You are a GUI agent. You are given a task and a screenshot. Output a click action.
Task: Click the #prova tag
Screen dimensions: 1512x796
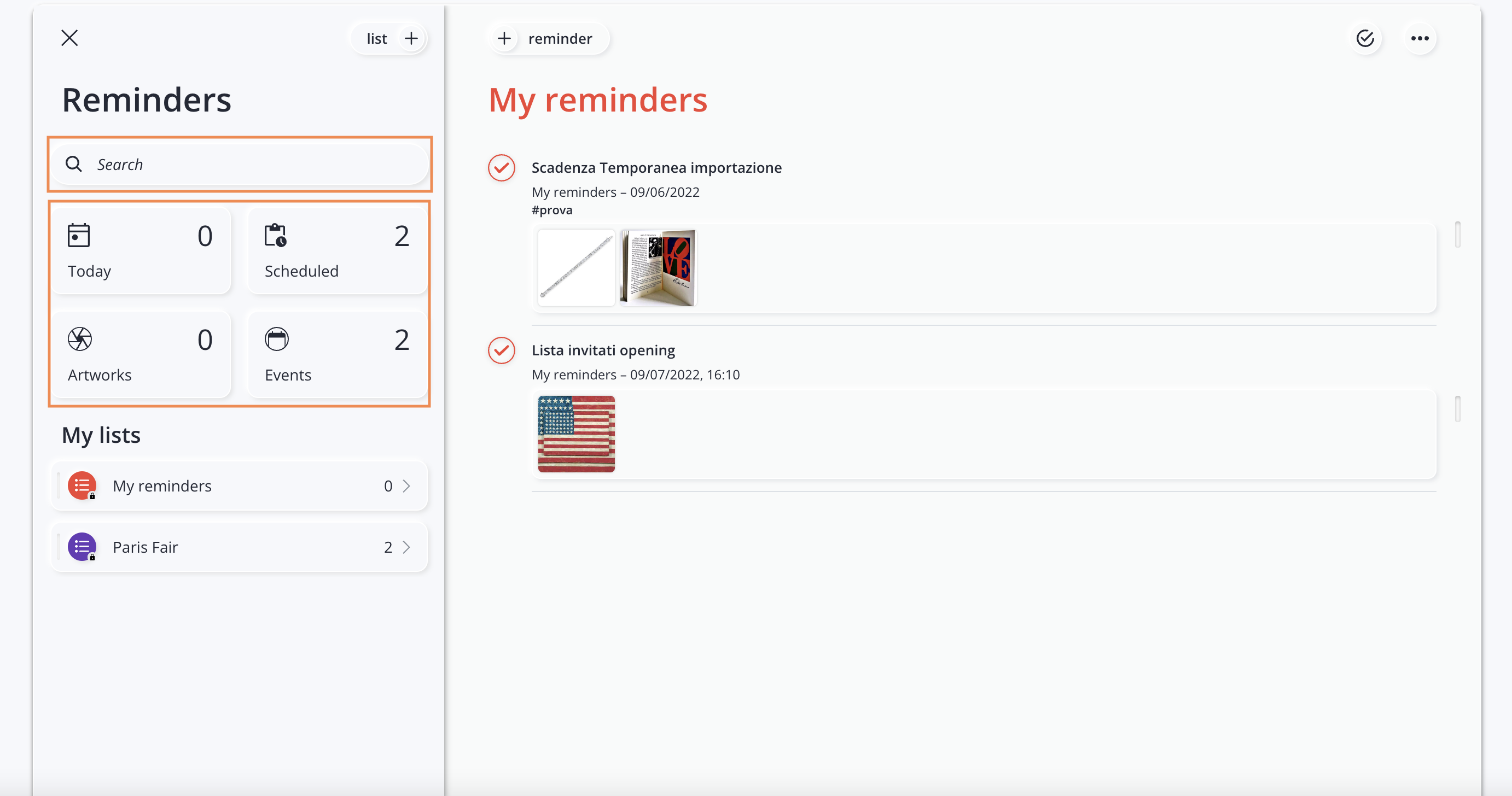[552, 210]
